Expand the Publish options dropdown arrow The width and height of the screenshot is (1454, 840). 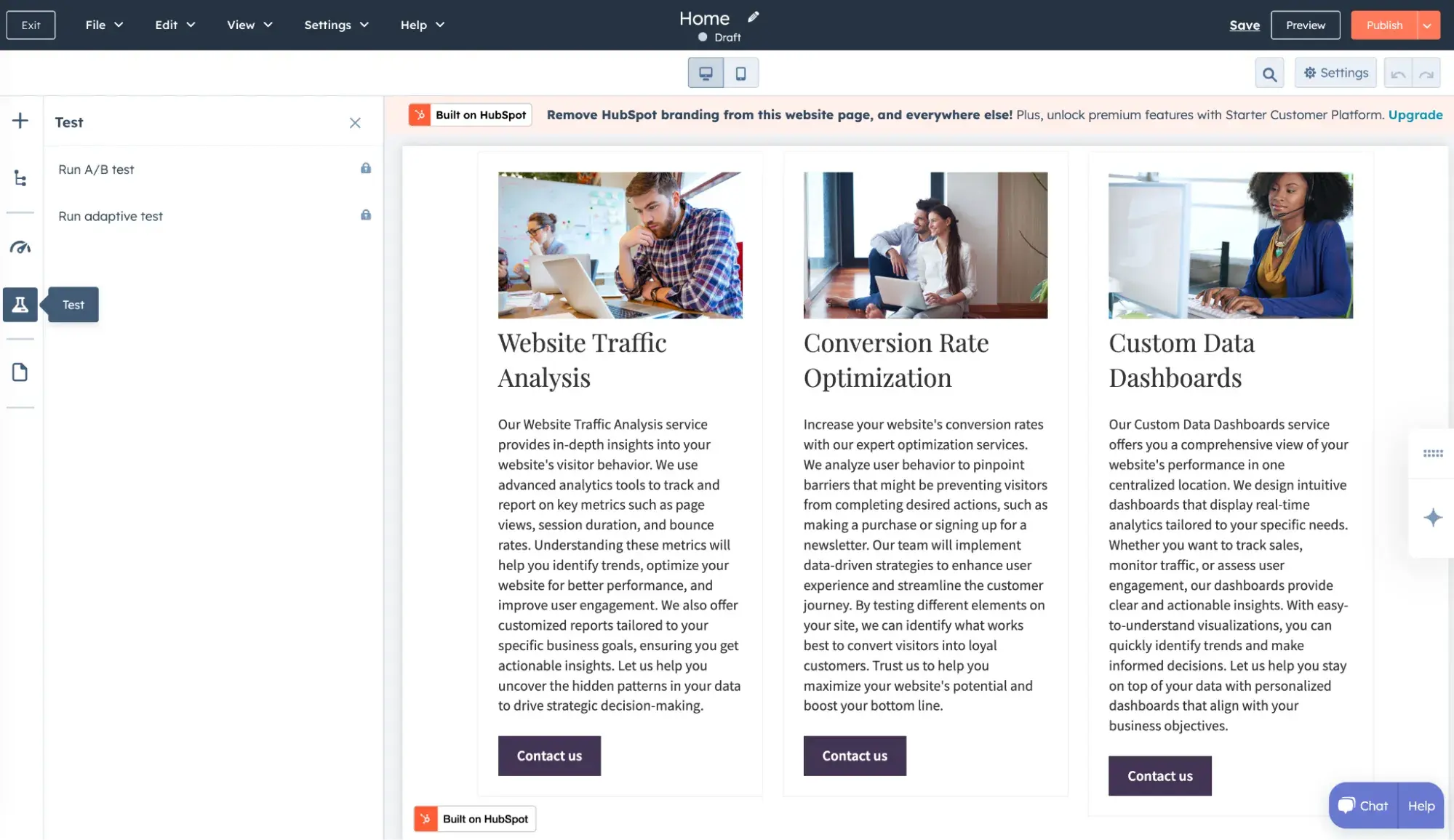[1427, 25]
